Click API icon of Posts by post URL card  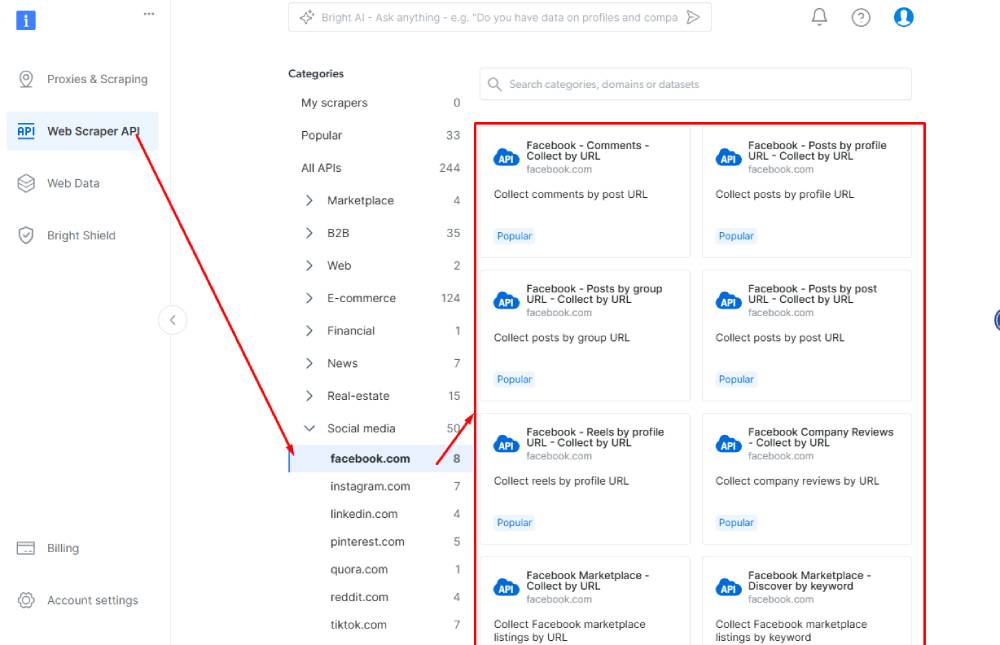coord(728,301)
